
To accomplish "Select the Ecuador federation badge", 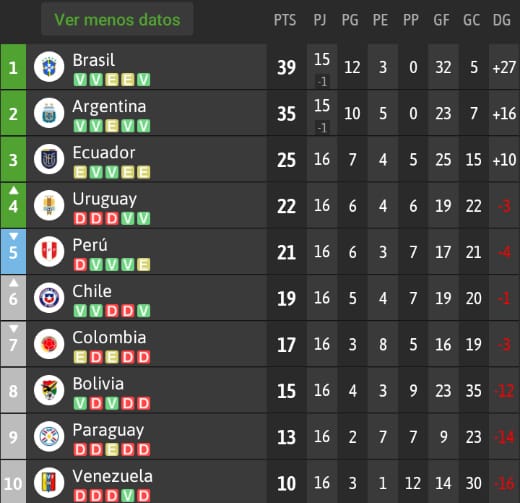I will click(49, 159).
